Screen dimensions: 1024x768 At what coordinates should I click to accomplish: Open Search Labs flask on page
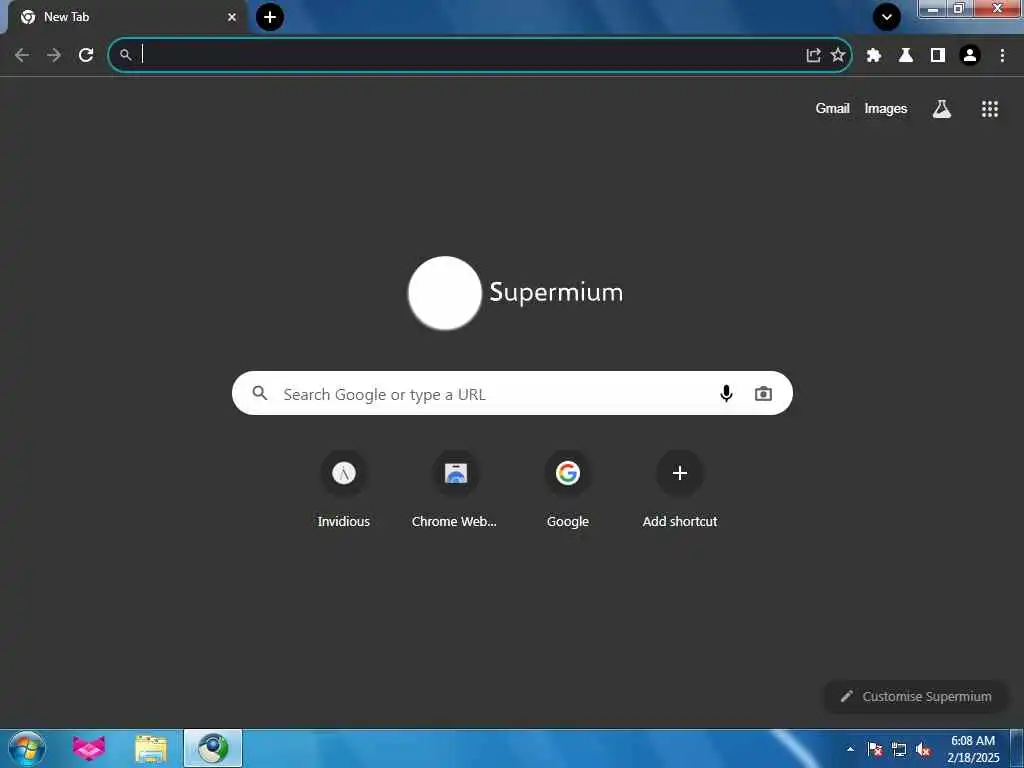pos(942,109)
